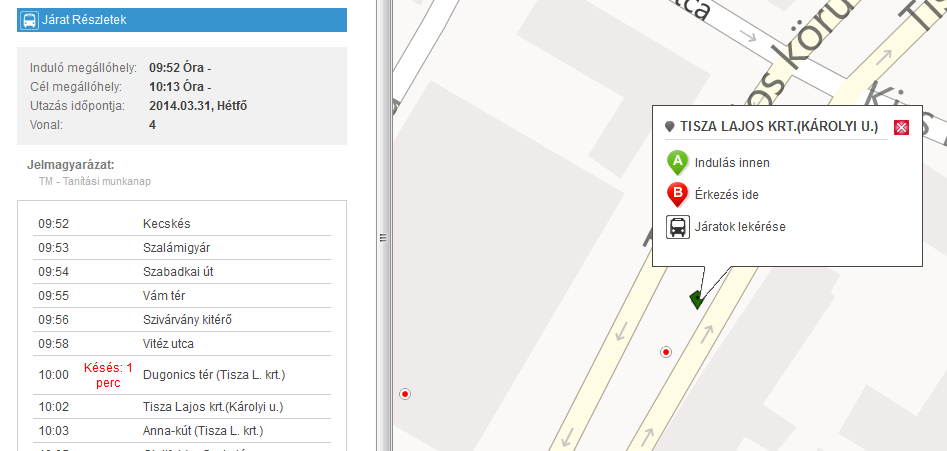Click the Járat Részletek panel header

(182, 20)
